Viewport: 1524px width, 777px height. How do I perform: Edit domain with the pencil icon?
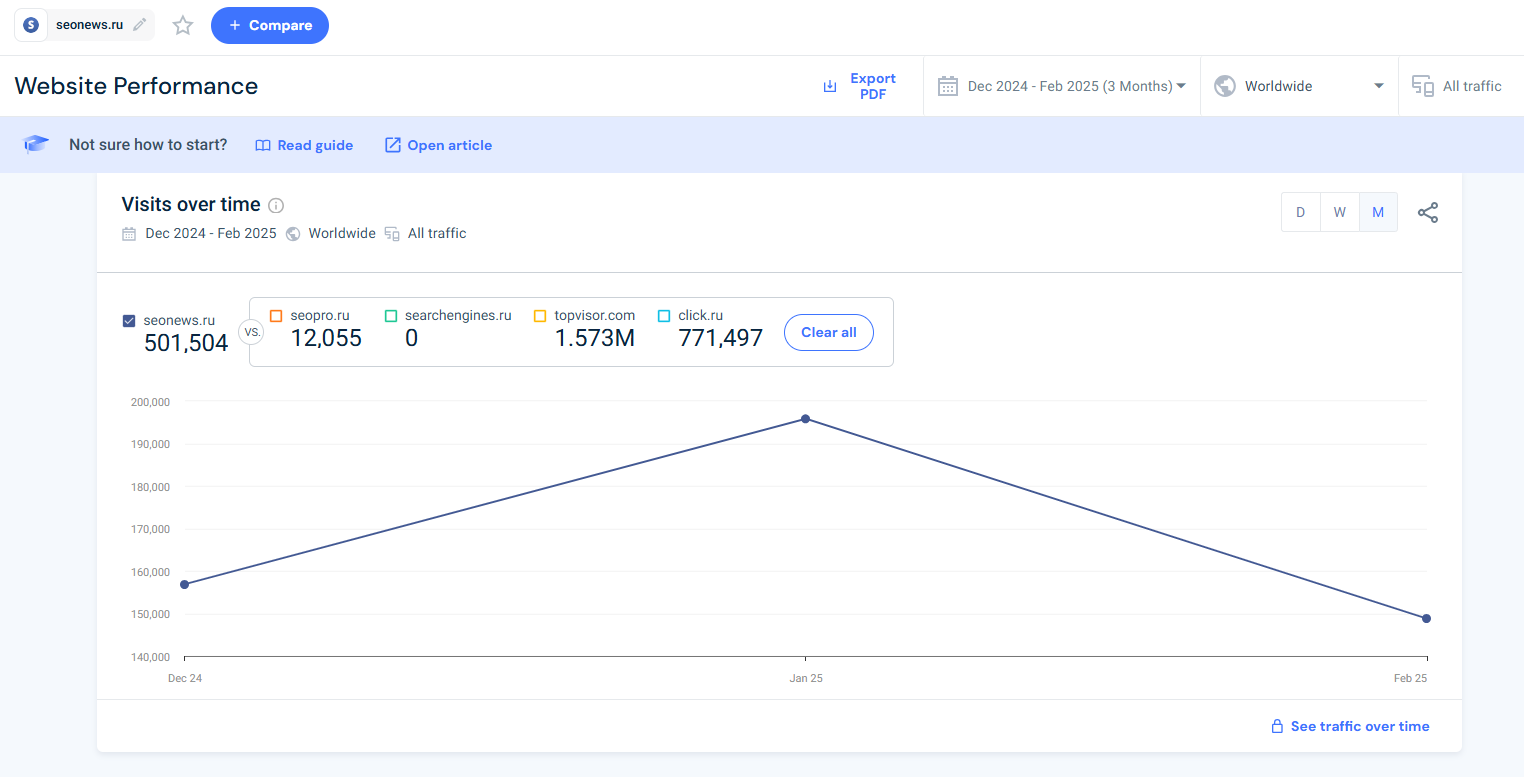[139, 25]
